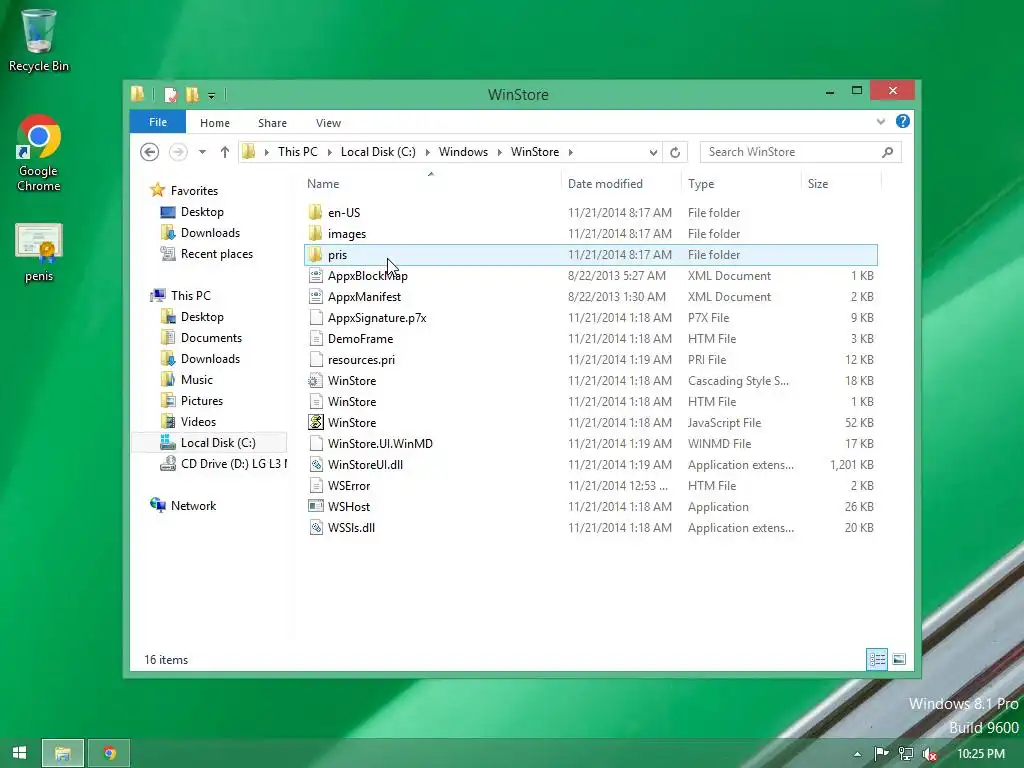Open the recent locations dropdown
The image size is (1024, 768).
[x=202, y=152]
